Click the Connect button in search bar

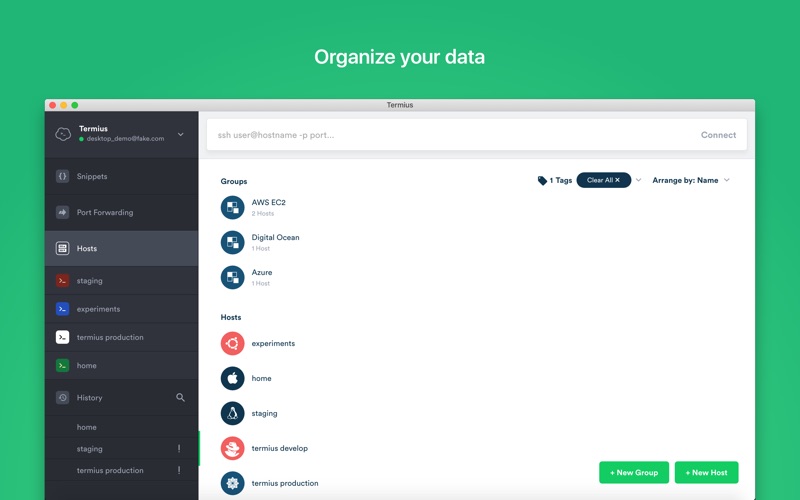tap(718, 135)
